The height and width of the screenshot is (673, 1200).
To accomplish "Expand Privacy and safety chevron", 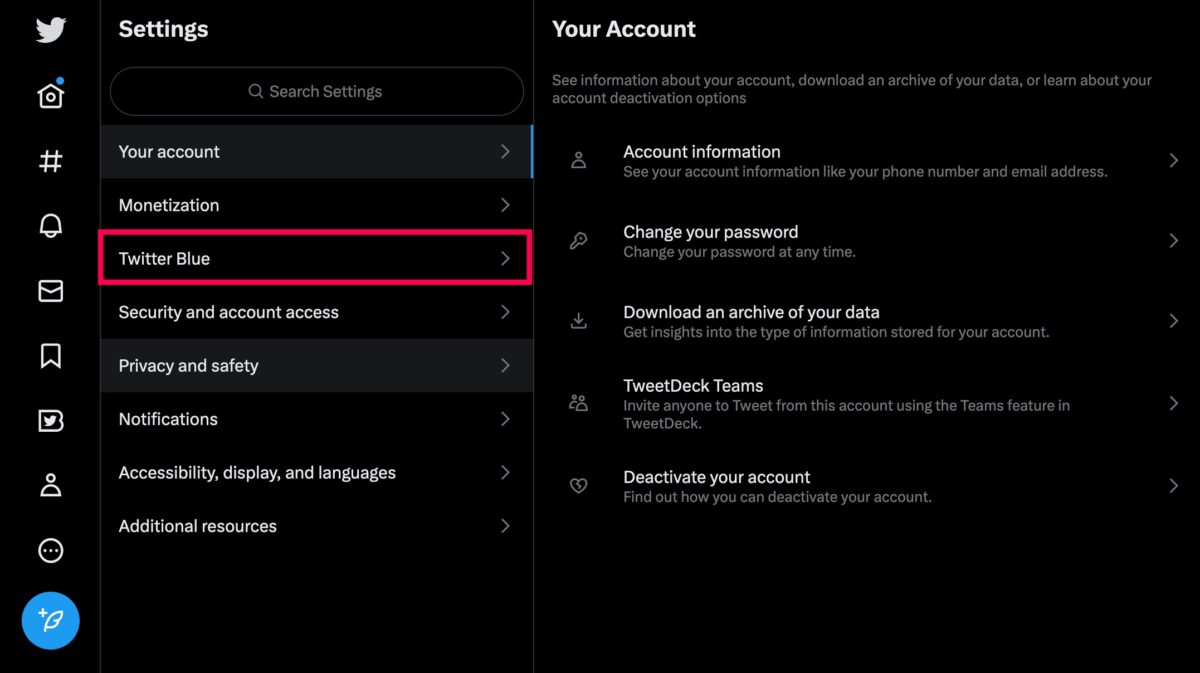I will [x=505, y=365].
